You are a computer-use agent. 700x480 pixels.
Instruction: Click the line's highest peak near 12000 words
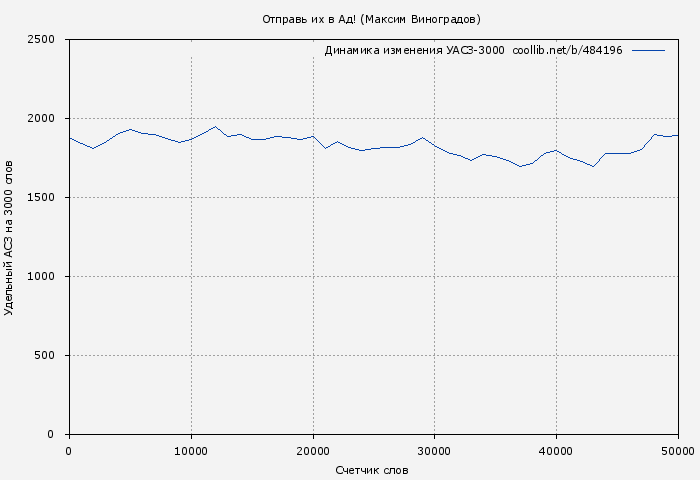(215, 126)
